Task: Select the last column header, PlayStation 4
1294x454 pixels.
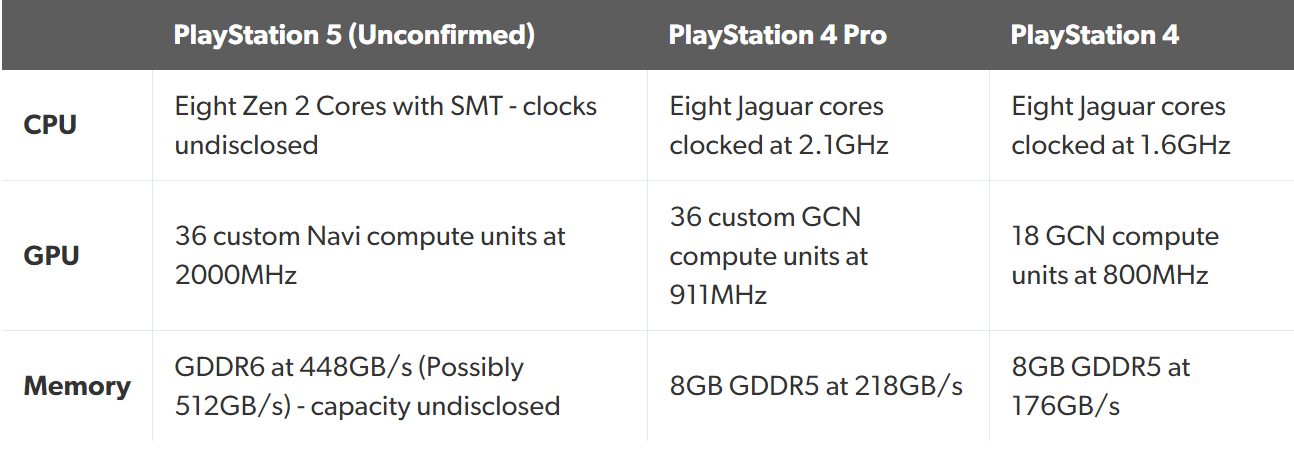Action: (1094, 35)
